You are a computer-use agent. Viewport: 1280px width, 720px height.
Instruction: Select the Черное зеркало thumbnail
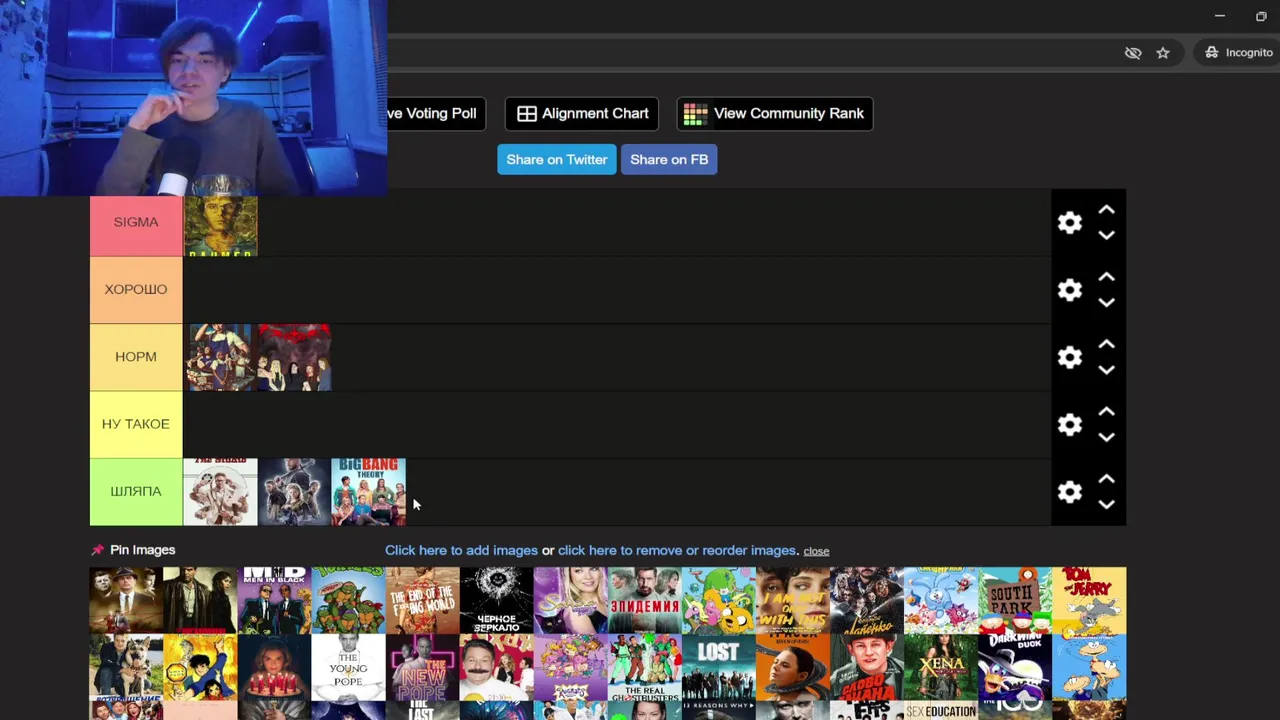(x=496, y=600)
